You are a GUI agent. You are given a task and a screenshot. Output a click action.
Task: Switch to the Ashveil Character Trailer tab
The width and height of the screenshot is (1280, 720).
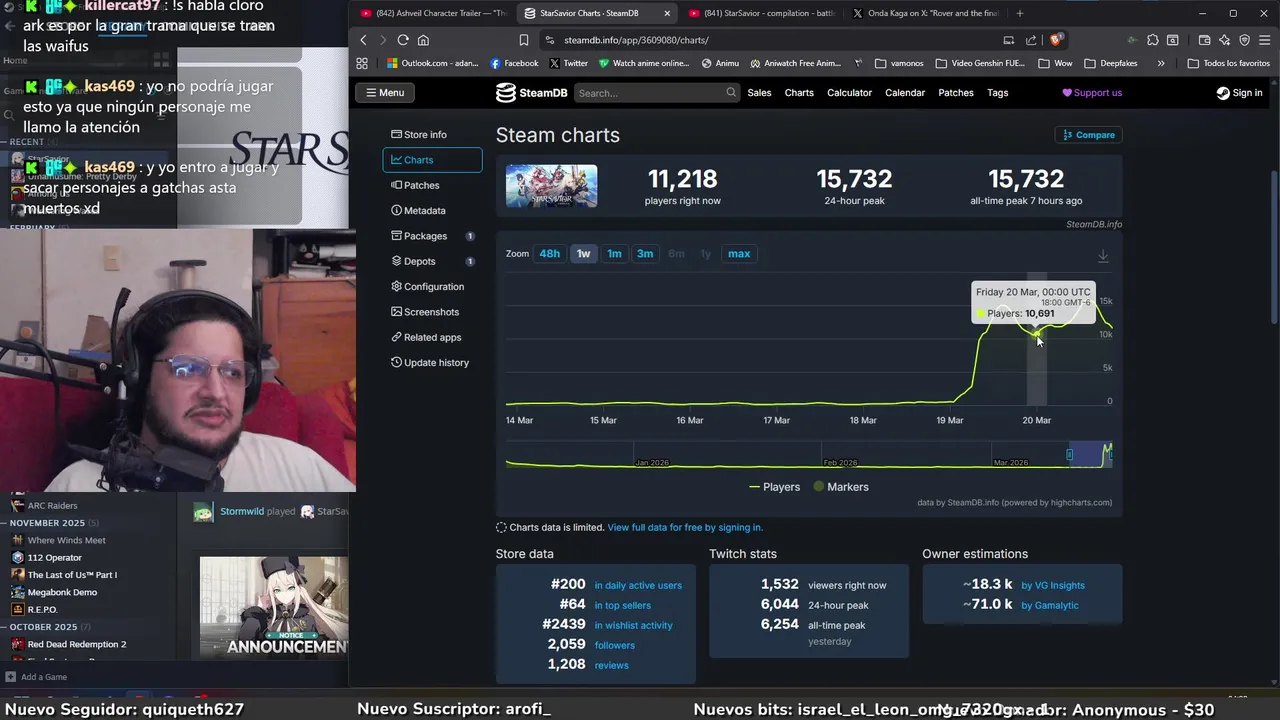(x=433, y=13)
